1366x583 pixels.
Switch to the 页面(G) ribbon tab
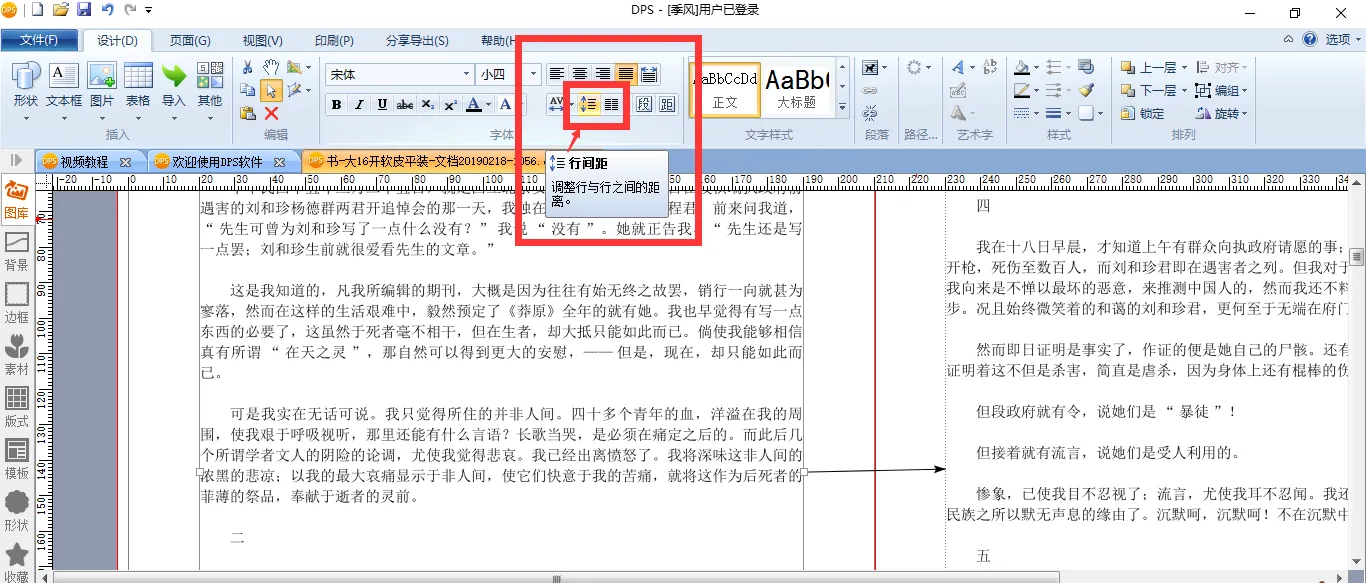click(190, 41)
